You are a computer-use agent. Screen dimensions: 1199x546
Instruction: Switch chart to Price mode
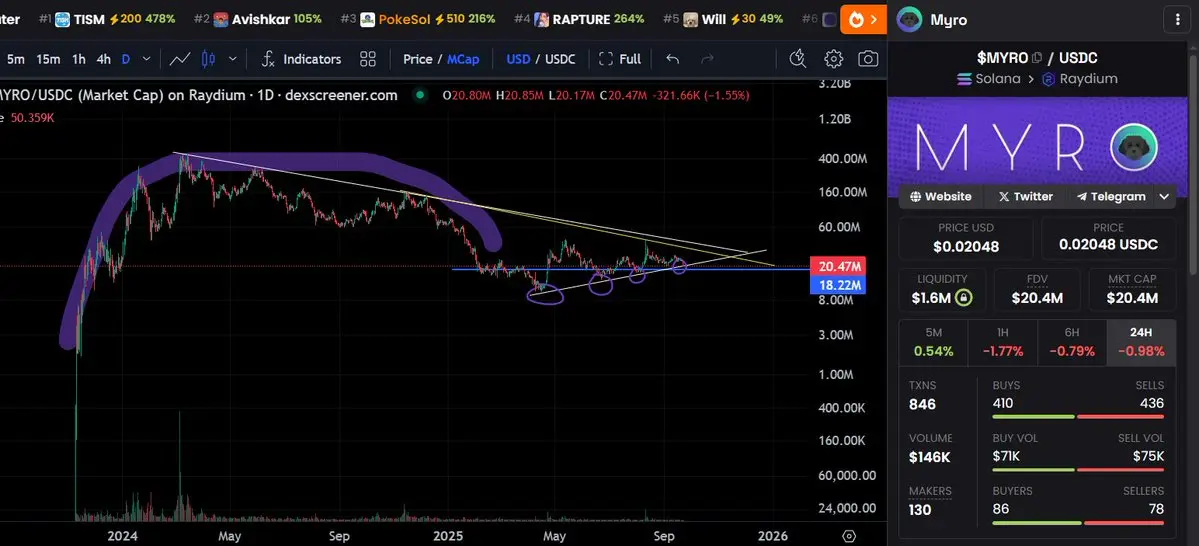[x=418, y=59]
